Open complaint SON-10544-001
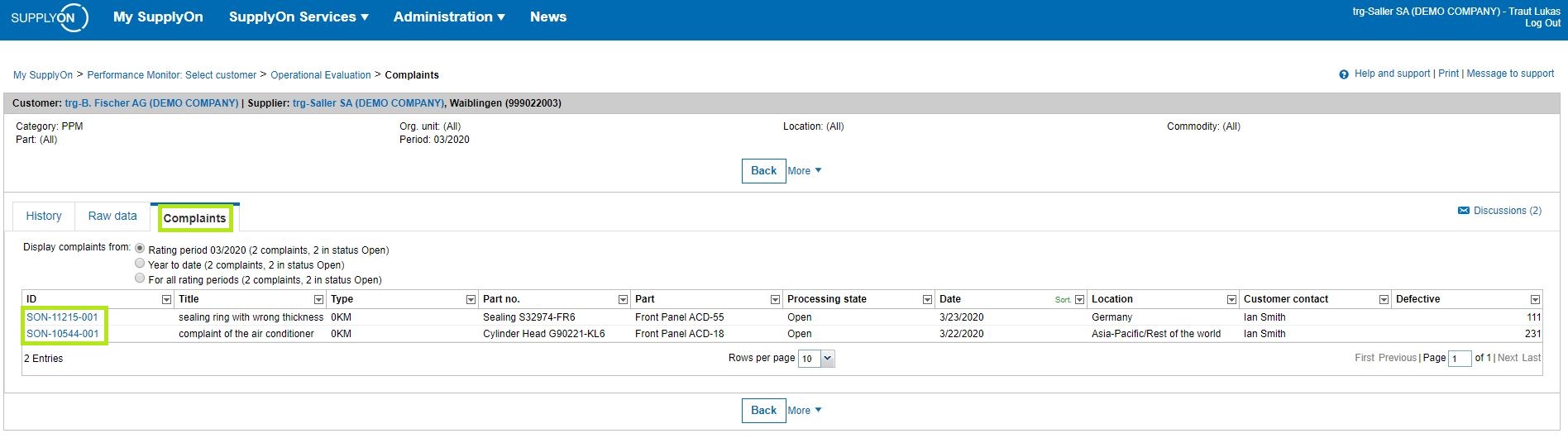1568x438 pixels. [x=62, y=334]
